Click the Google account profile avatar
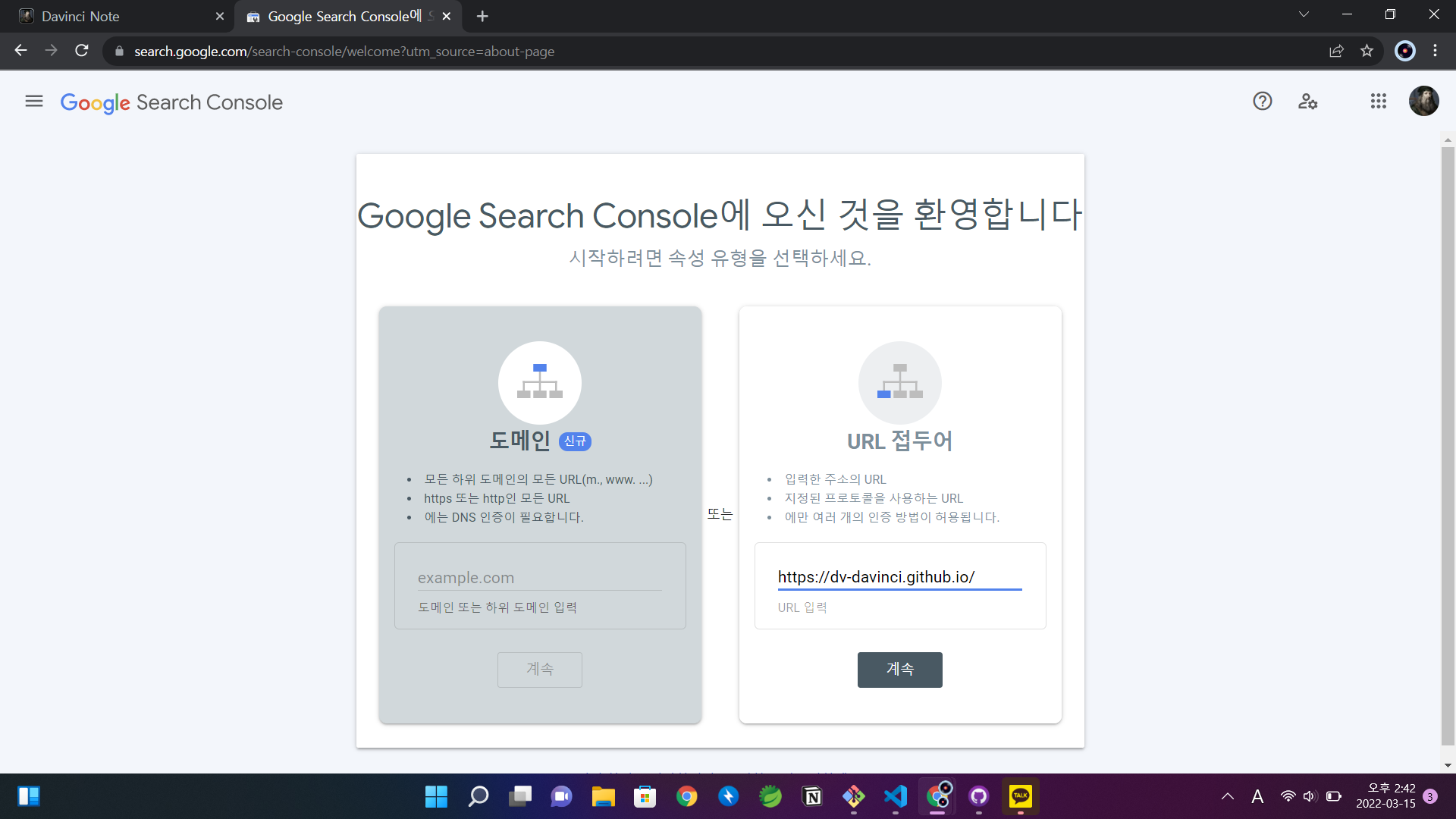 pos(1424,101)
